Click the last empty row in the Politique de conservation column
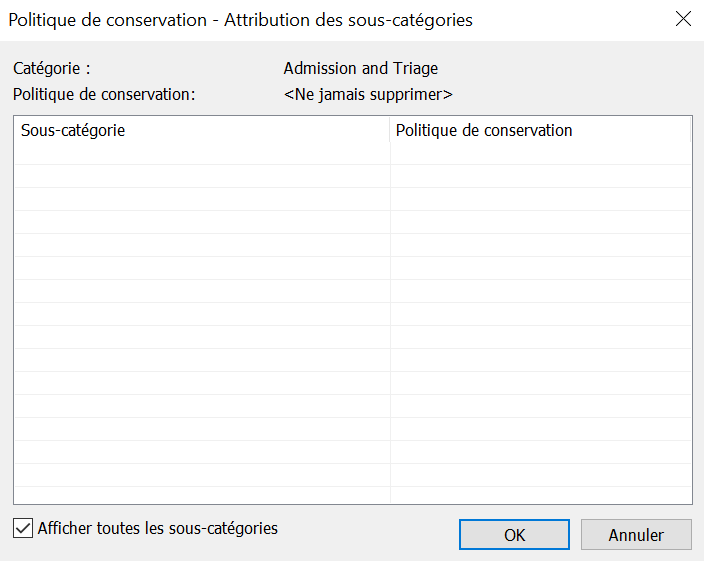The image size is (704, 561). pyautogui.click(x=540, y=497)
